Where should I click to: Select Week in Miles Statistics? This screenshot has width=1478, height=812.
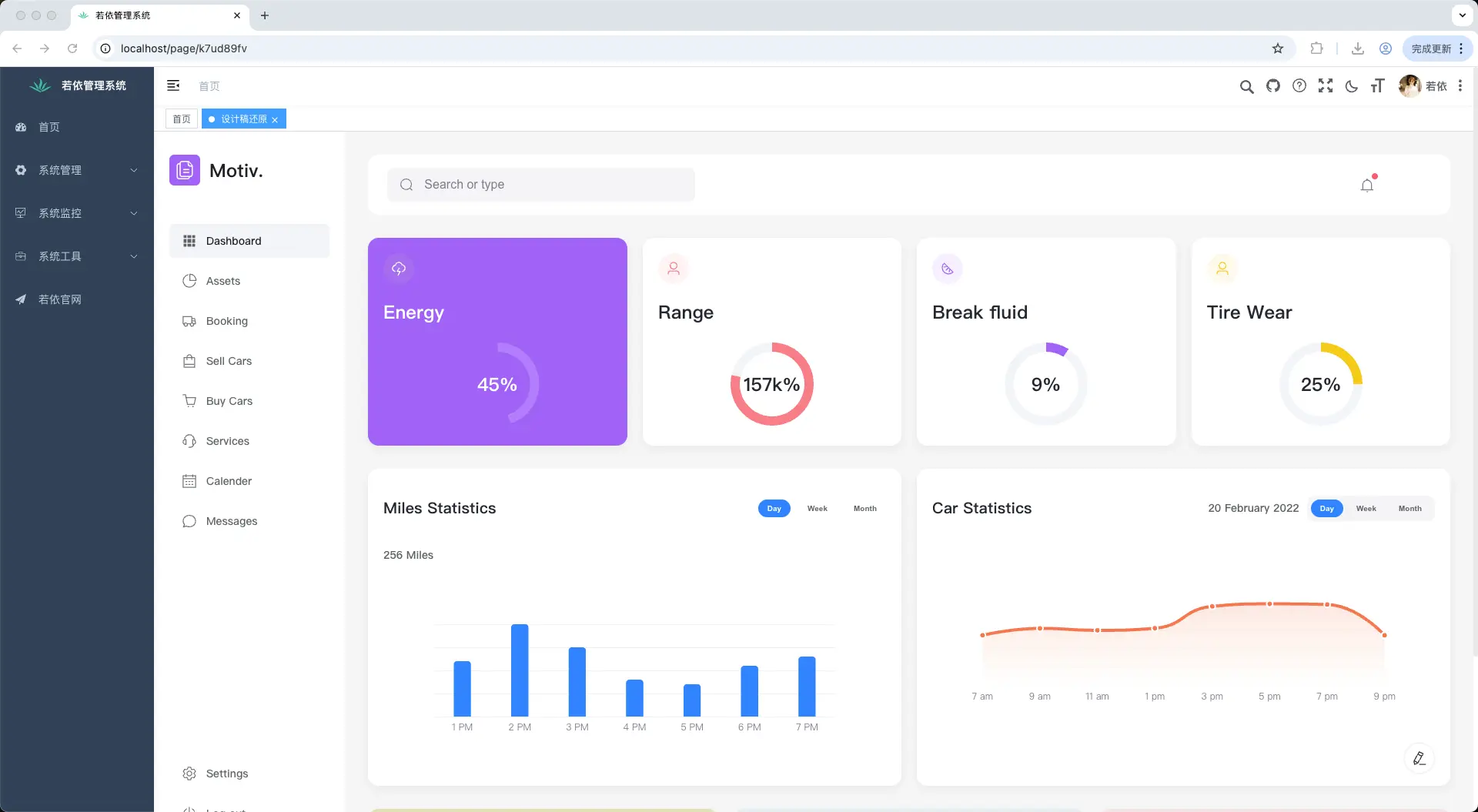[818, 509]
